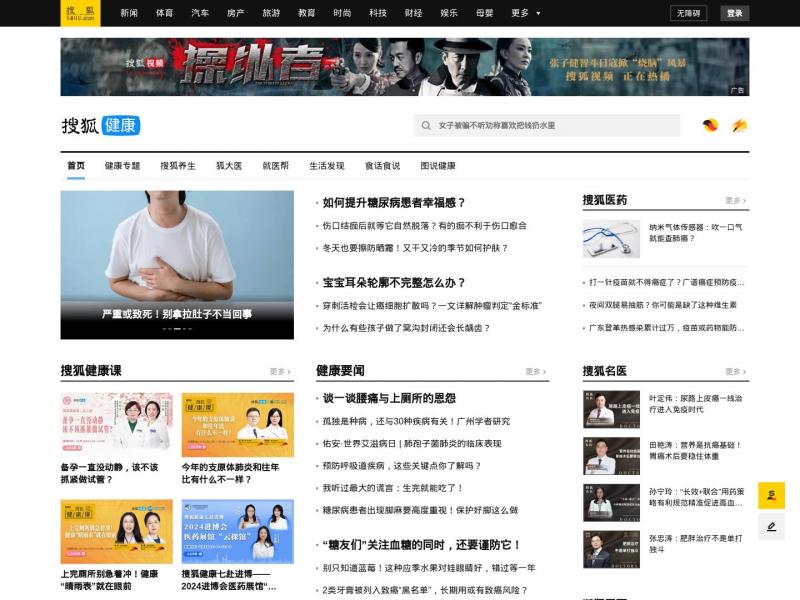The height and width of the screenshot is (600, 800).
Task: Select the 首页 tab
Action: (76, 166)
